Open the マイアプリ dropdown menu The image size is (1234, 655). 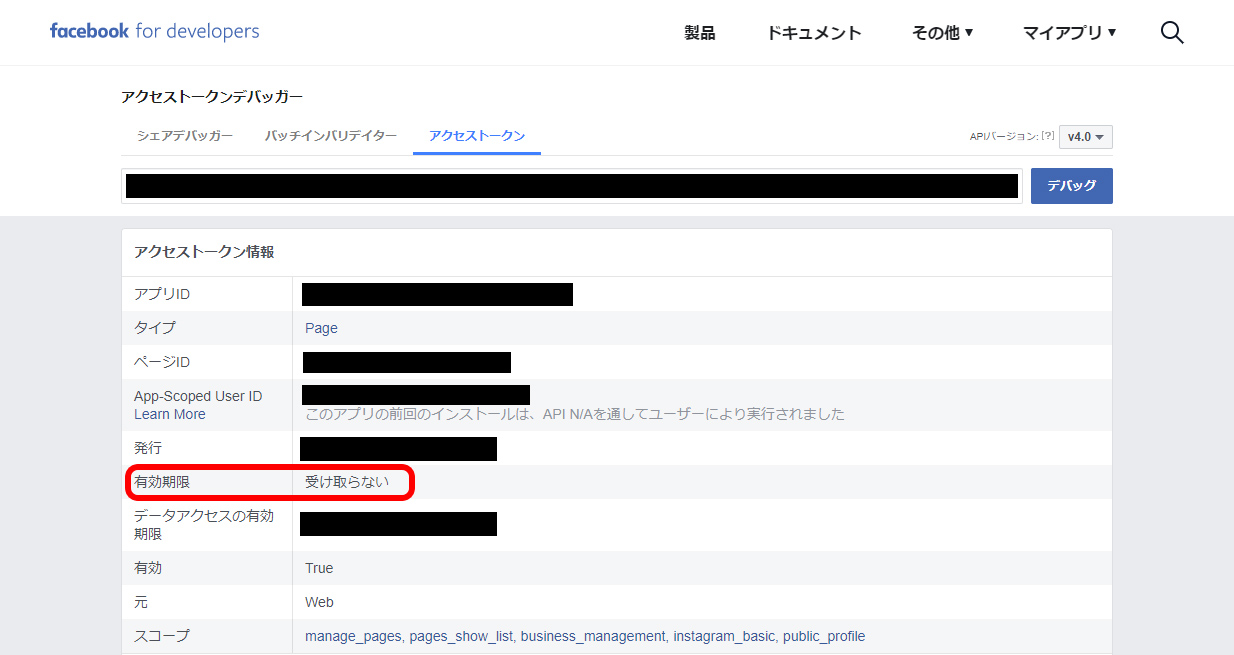[1068, 32]
